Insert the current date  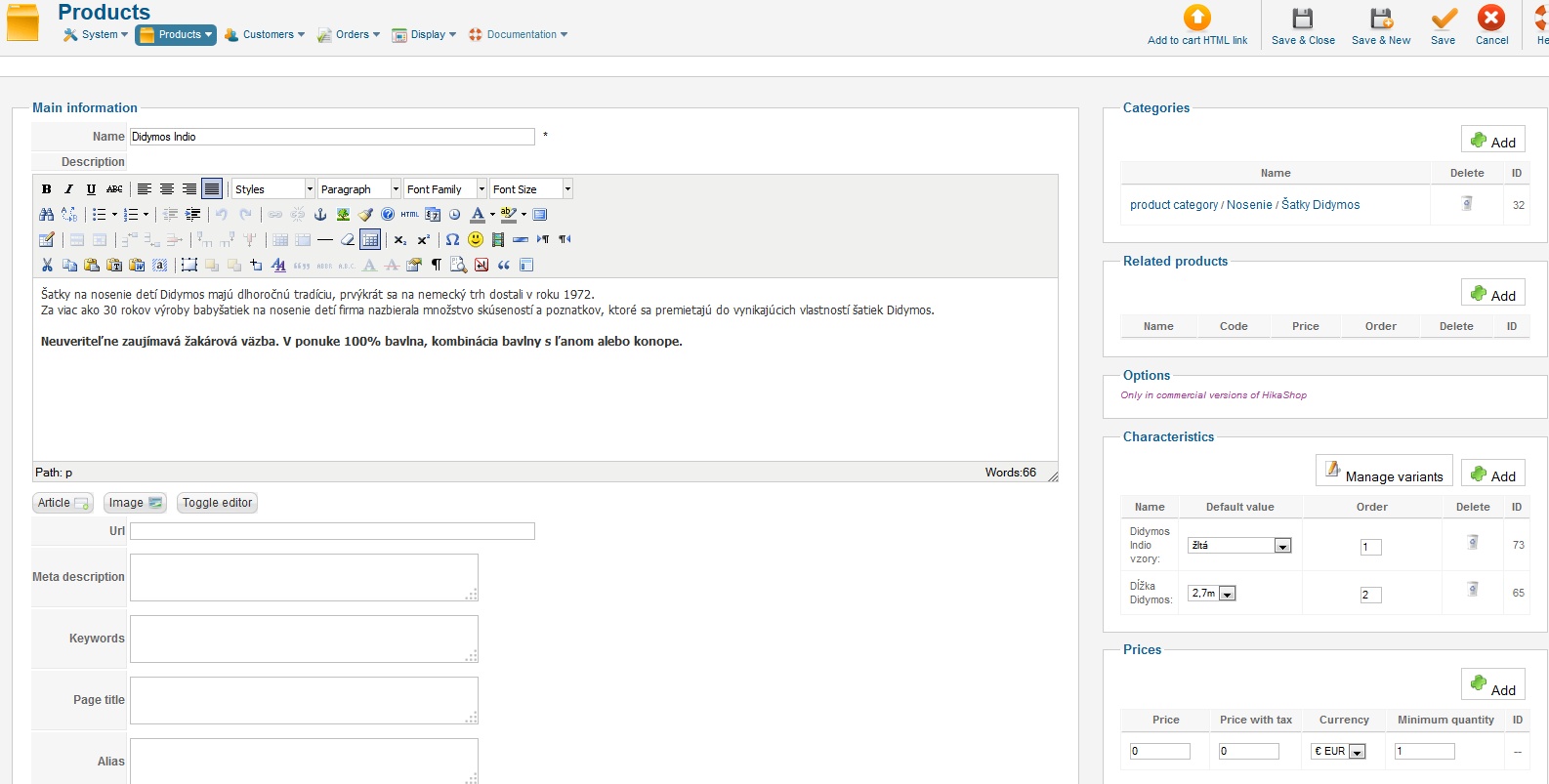[x=433, y=215]
